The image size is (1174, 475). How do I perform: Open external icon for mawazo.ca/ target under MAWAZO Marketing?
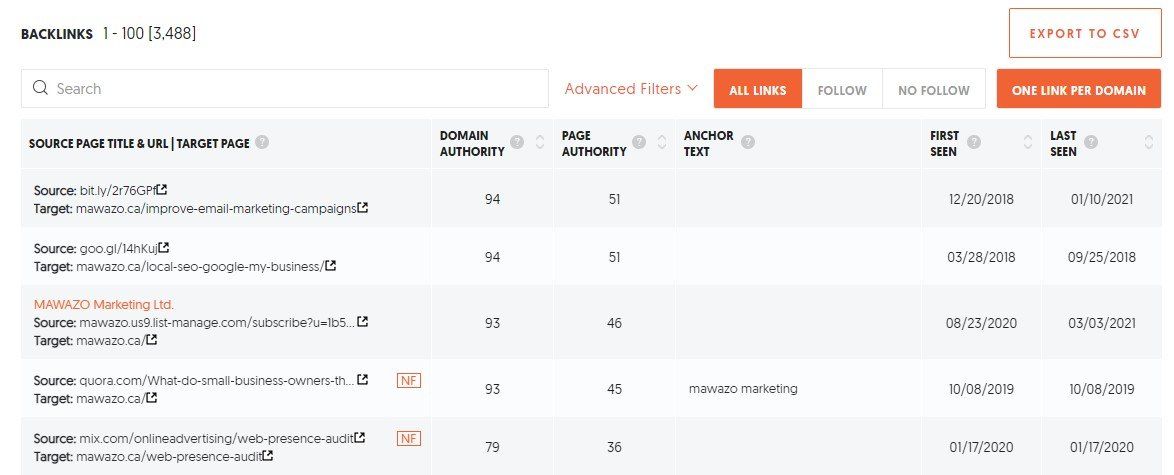(x=152, y=339)
